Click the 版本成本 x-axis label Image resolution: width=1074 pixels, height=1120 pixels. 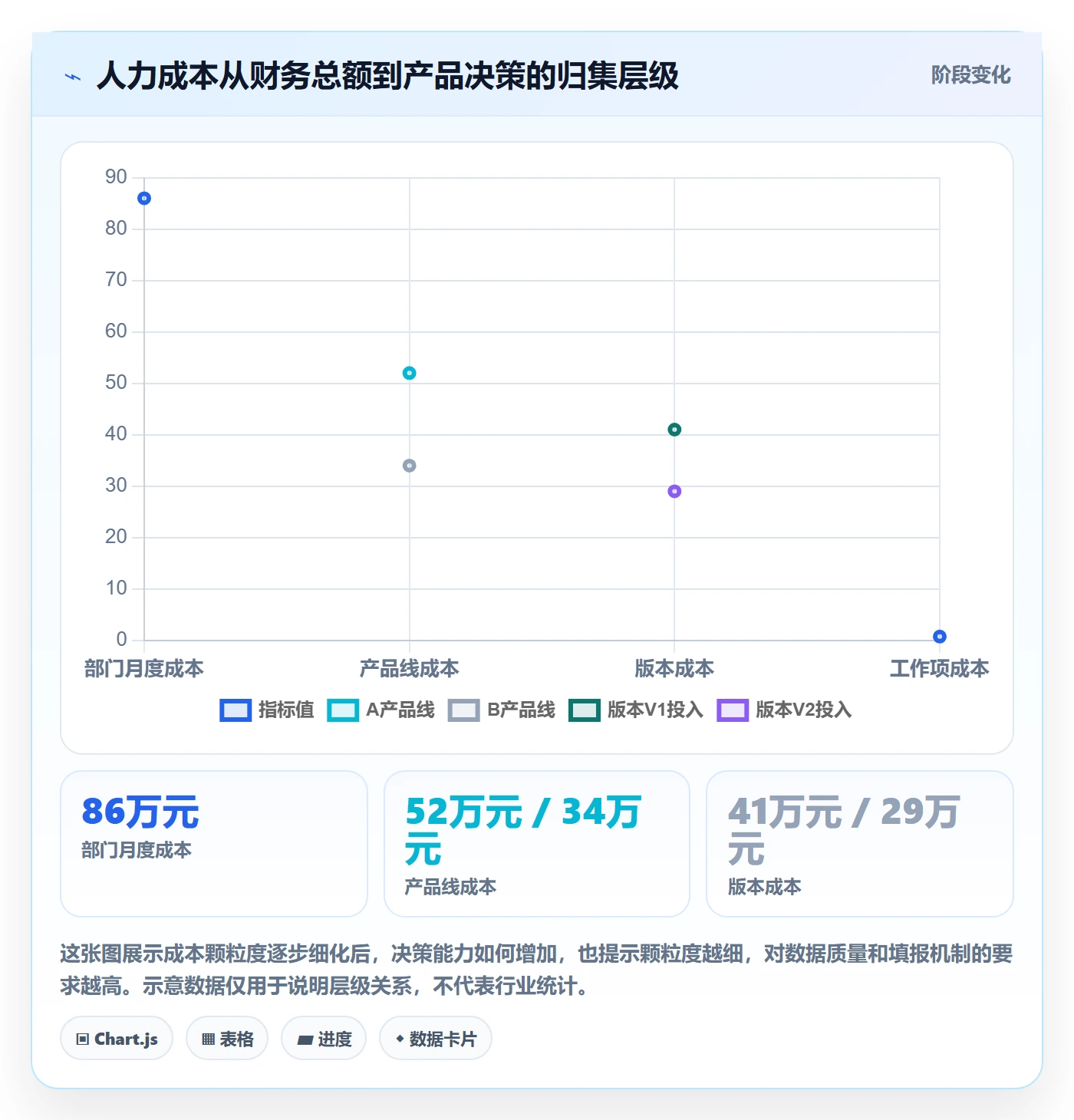pyautogui.click(x=674, y=669)
